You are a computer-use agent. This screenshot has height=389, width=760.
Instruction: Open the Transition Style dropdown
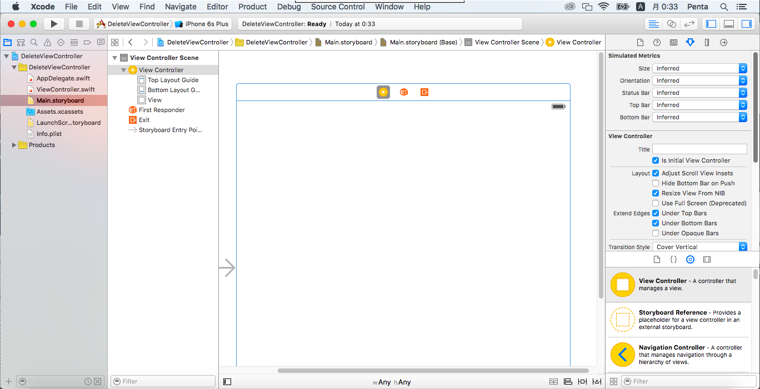pos(699,247)
